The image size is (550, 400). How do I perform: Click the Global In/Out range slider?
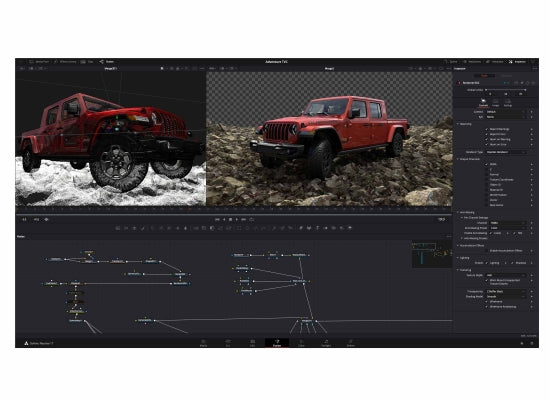[505, 90]
